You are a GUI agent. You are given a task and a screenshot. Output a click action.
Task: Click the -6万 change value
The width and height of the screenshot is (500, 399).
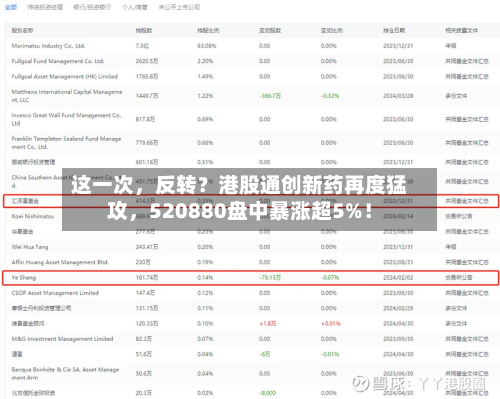(x=265, y=354)
